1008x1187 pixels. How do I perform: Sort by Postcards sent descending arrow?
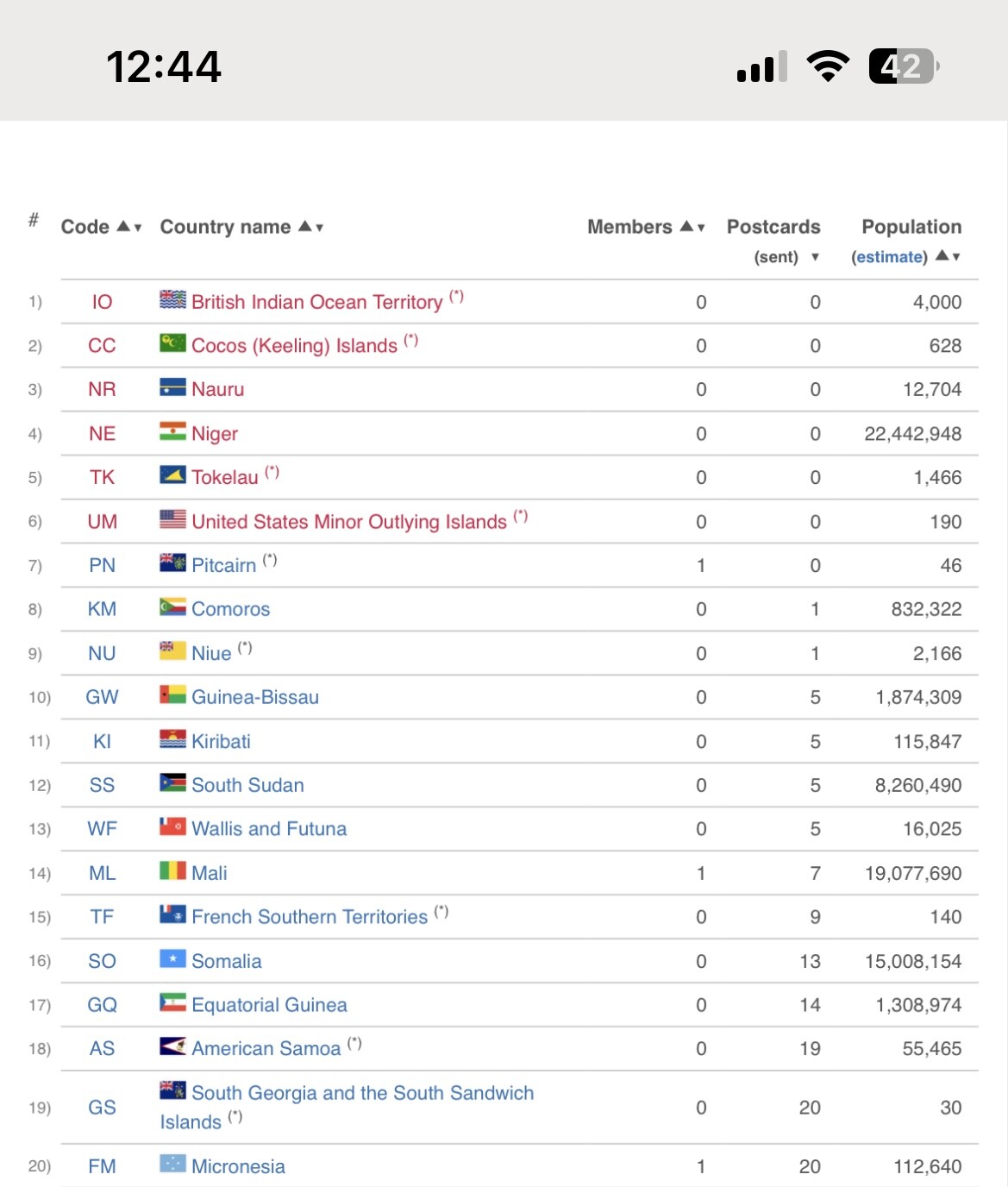(x=815, y=257)
